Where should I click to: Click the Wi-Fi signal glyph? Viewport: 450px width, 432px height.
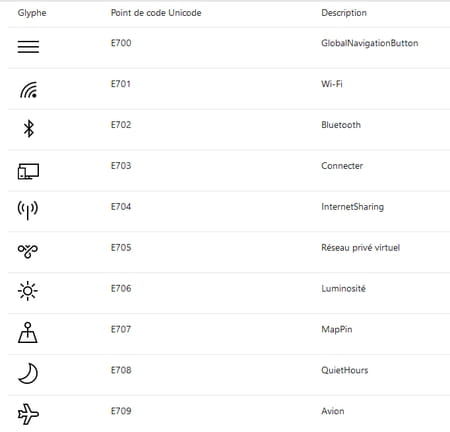tap(29, 90)
